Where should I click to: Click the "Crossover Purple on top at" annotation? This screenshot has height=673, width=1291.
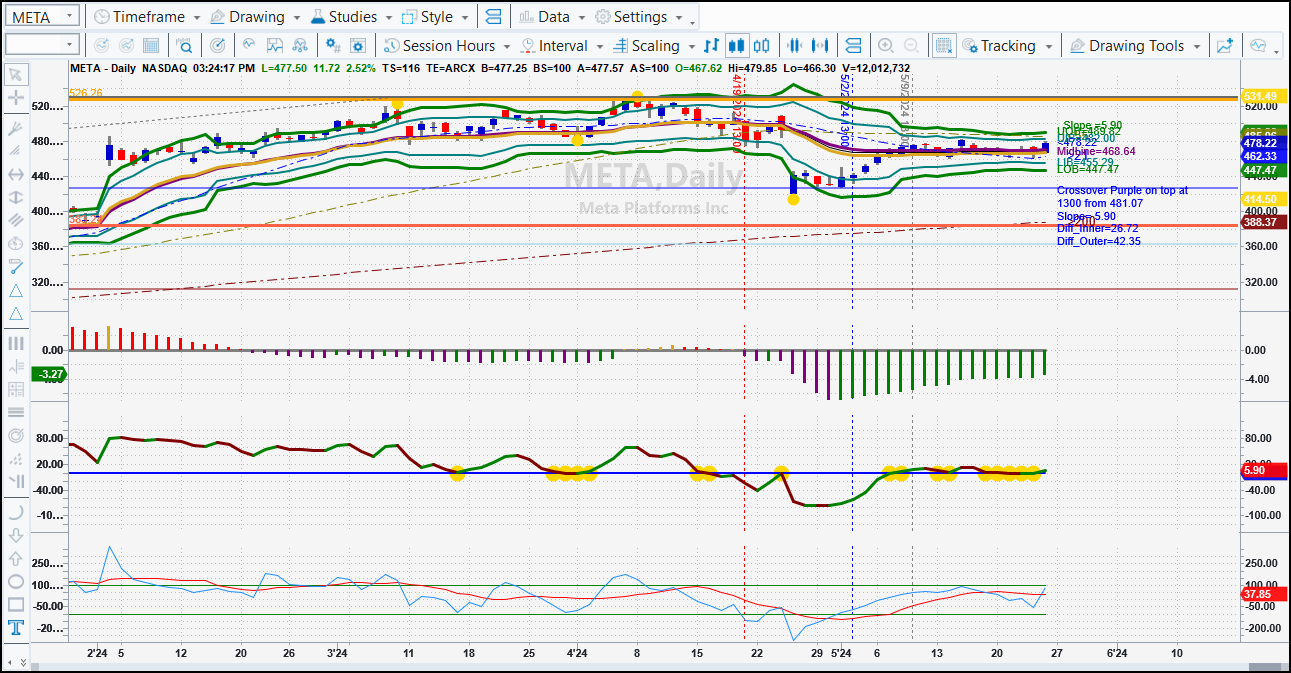[1123, 190]
